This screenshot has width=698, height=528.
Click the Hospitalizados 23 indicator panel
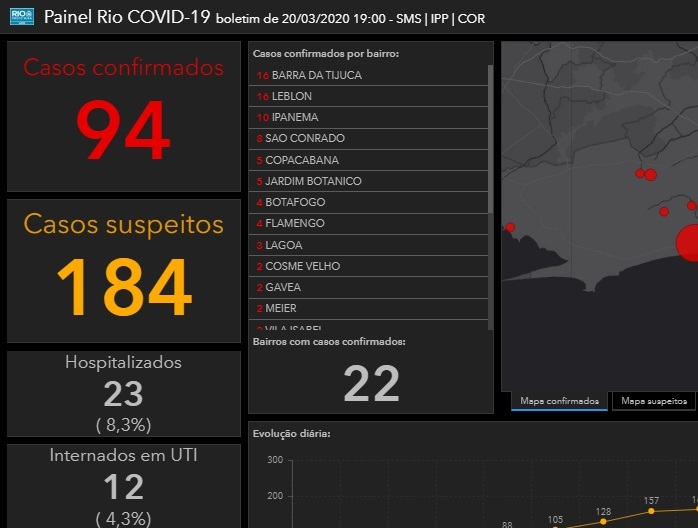[x=124, y=394]
